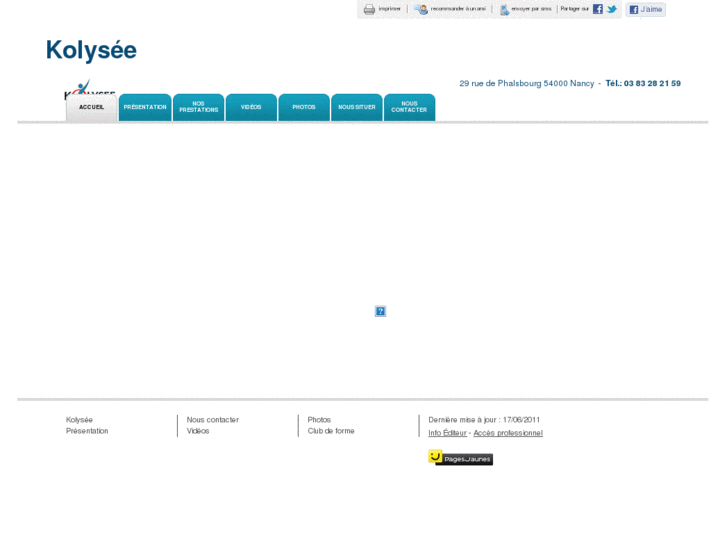Click the Facebook J'aime button

pos(645,9)
